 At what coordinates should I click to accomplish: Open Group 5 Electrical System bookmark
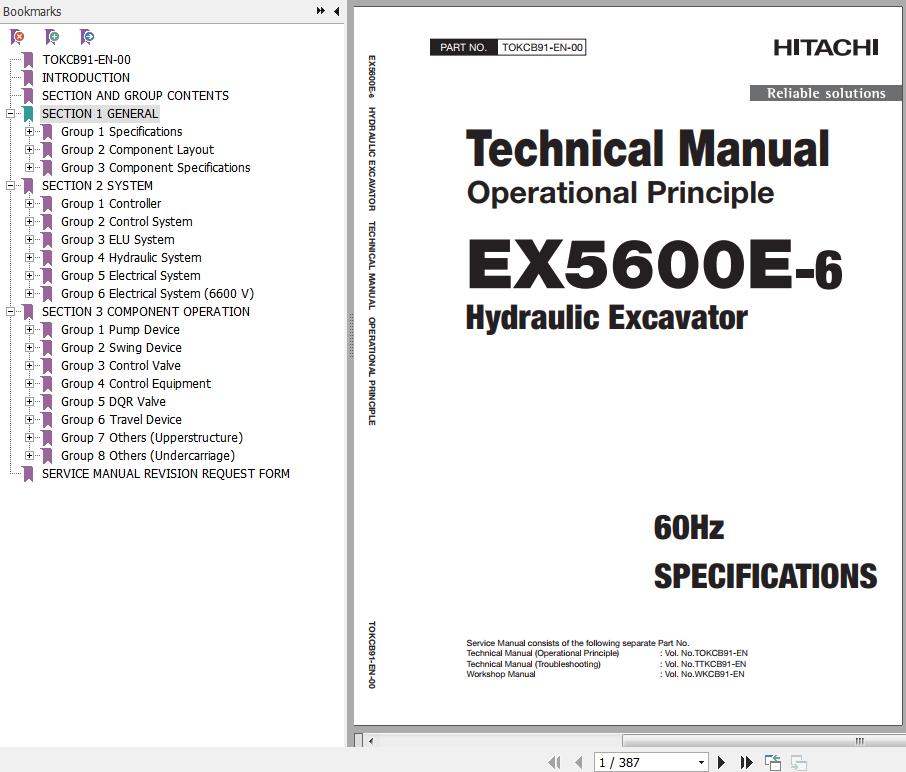point(131,276)
